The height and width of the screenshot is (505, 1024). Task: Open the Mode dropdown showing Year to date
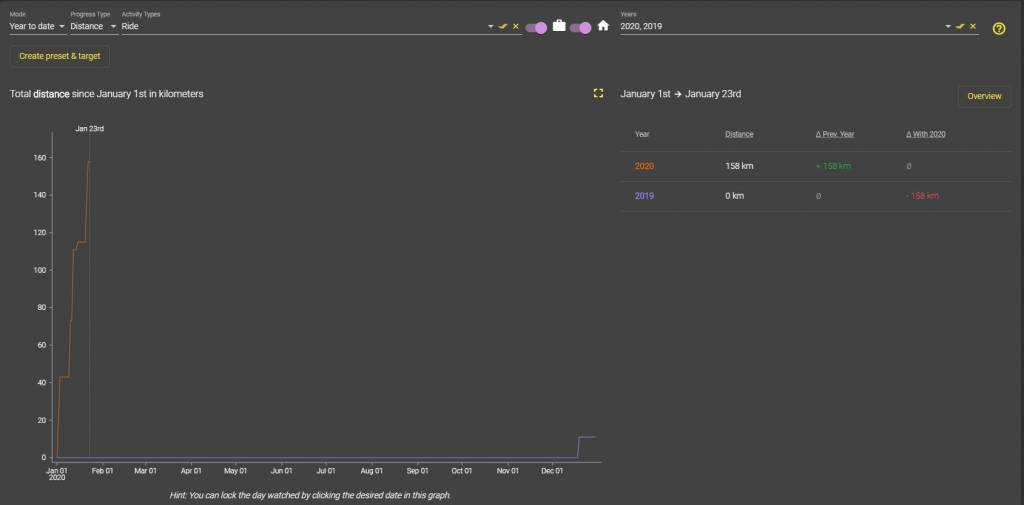(37, 26)
